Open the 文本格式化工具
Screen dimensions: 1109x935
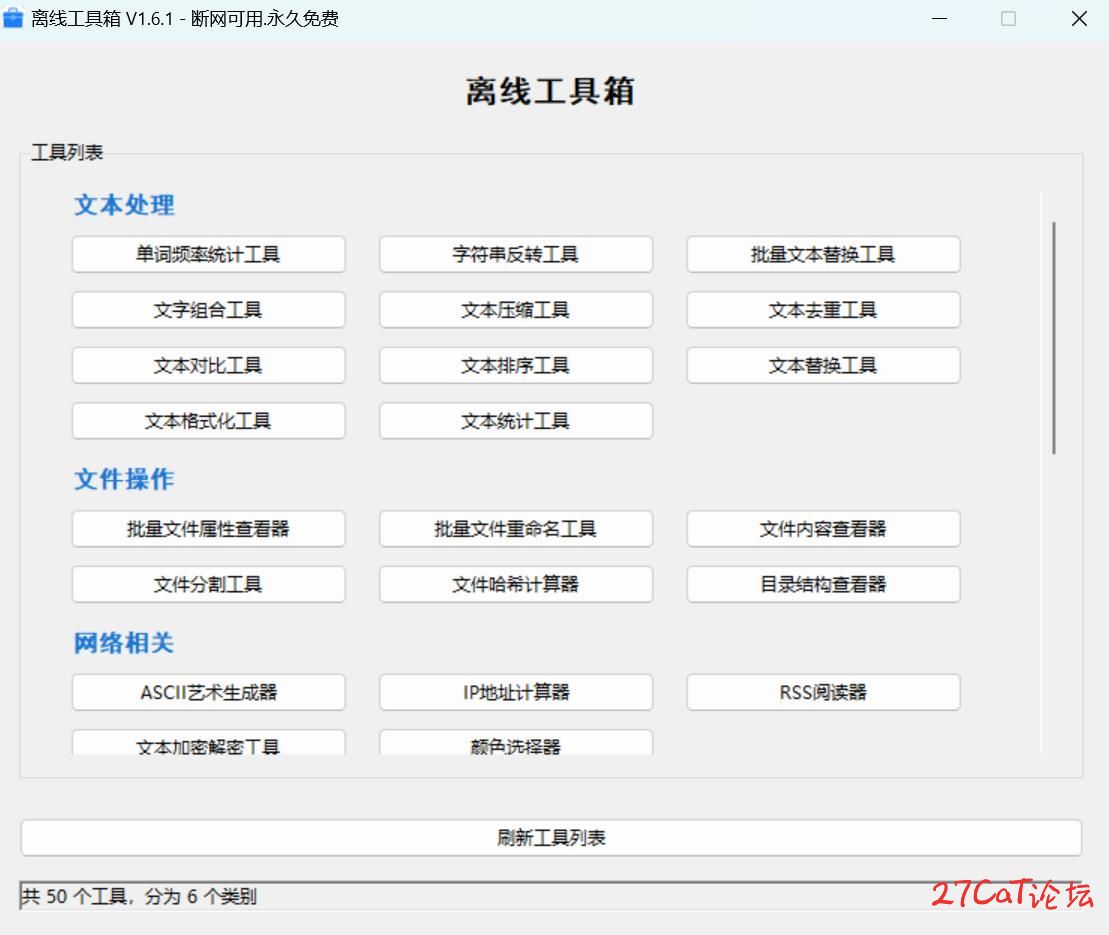(x=208, y=421)
